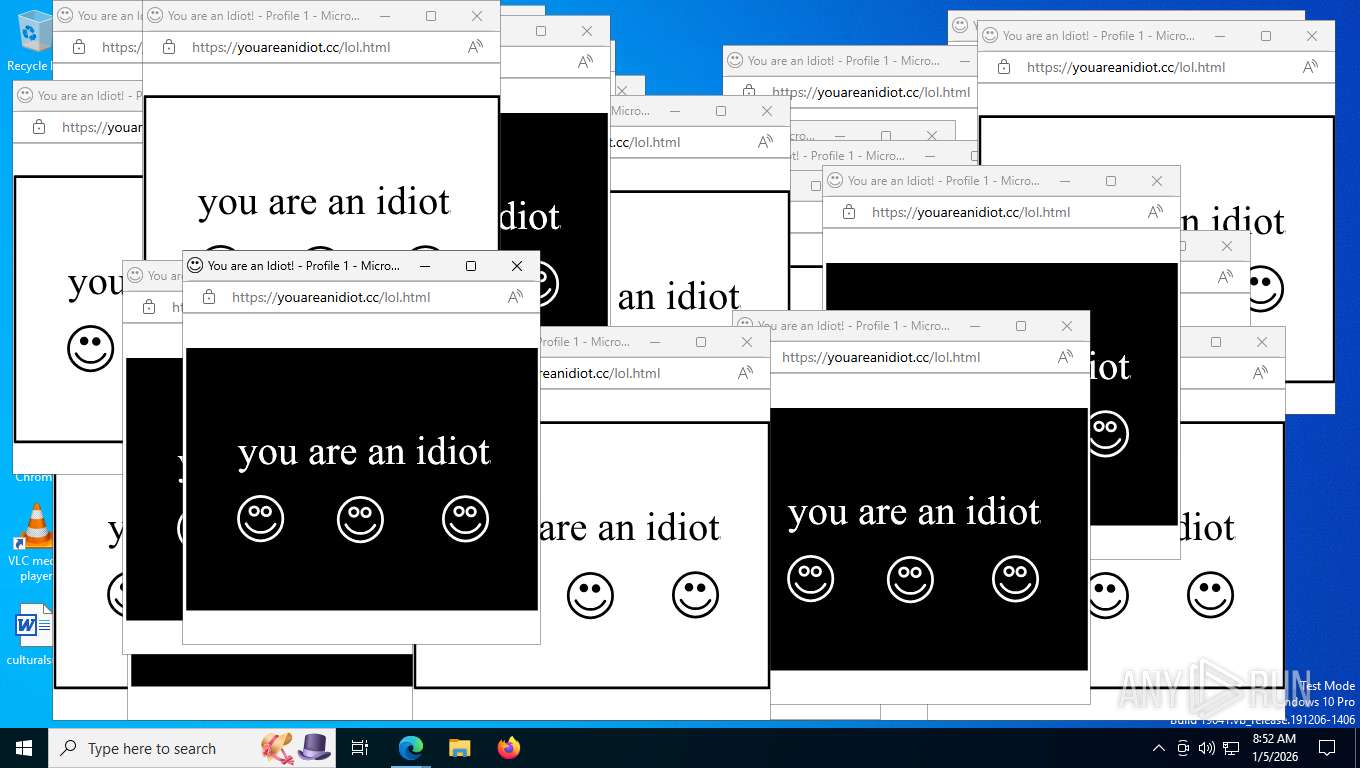Image resolution: width=1360 pixels, height=768 pixels.
Task: Click the right smiley in the lower-right black window
Action: (1015, 579)
